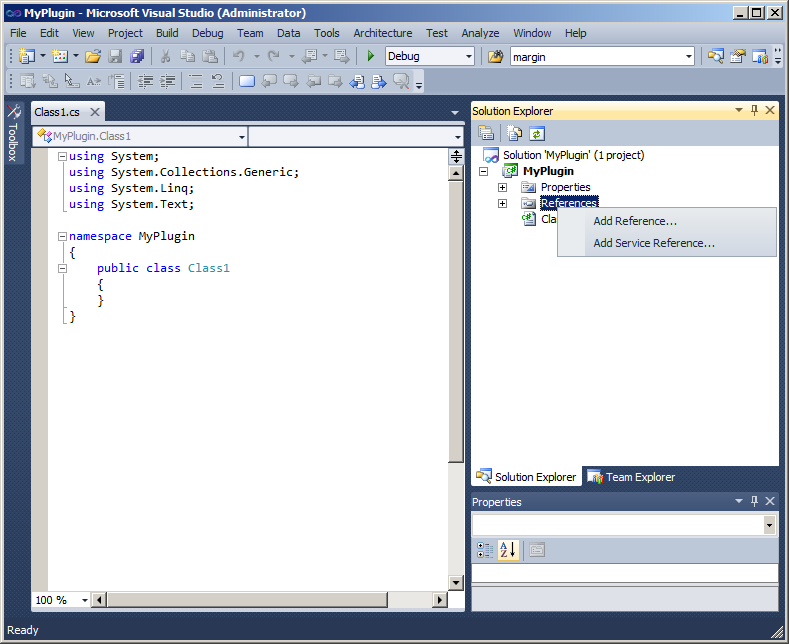Open the Architecture menu
Image resolution: width=789 pixels, height=644 pixels.
tap(382, 33)
